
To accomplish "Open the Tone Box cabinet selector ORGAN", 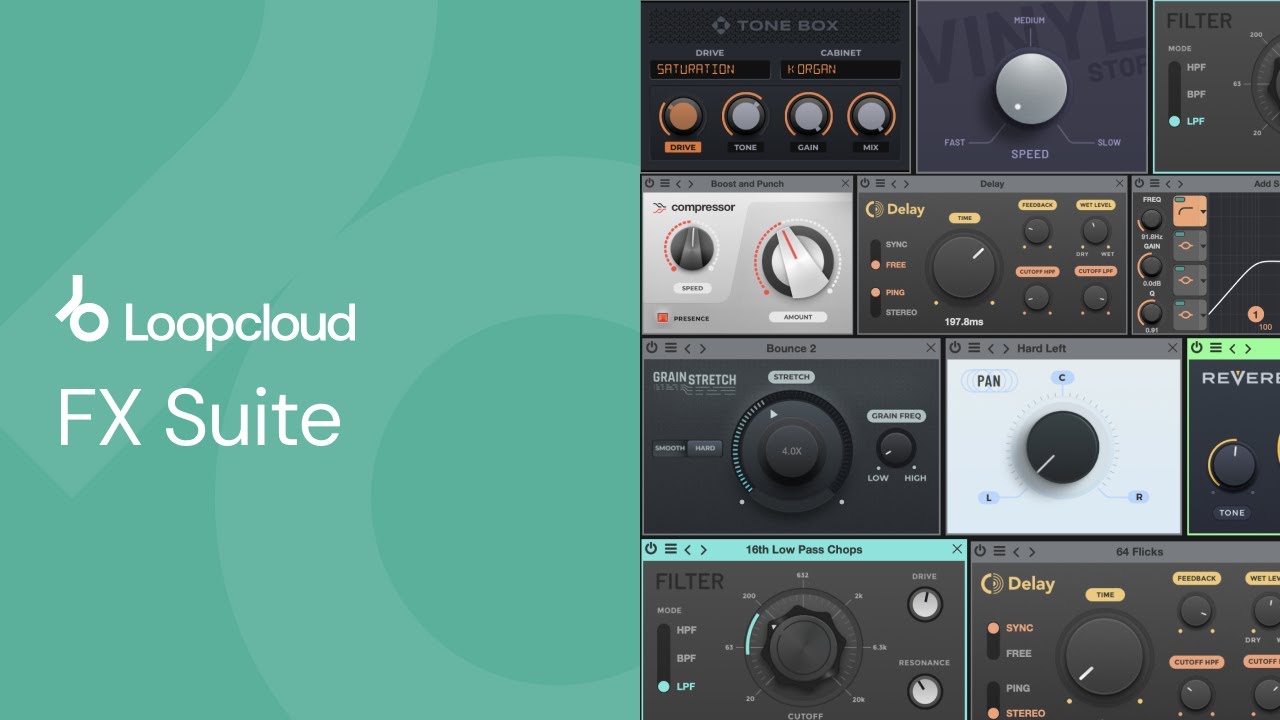I will click(840, 69).
